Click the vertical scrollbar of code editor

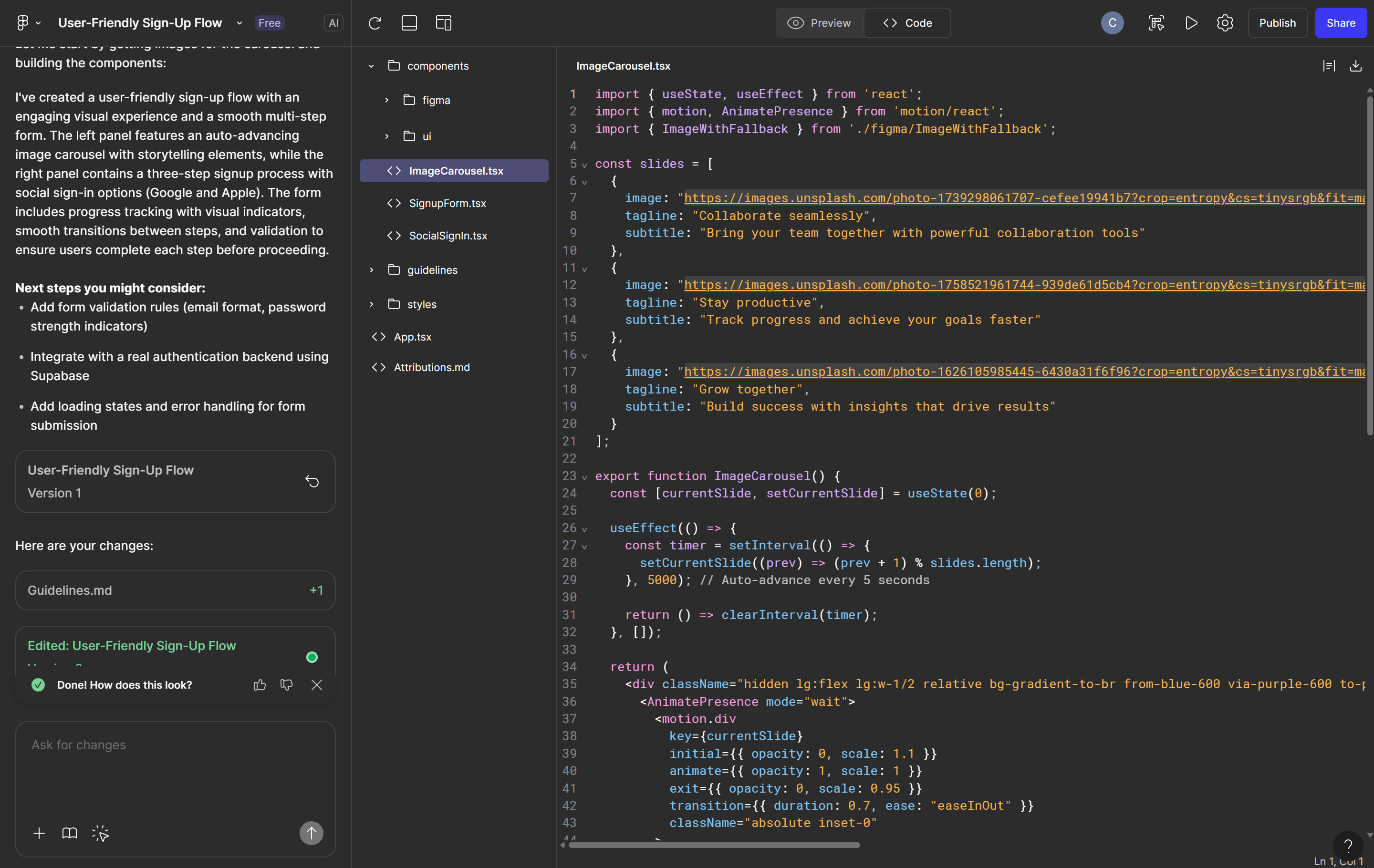point(1369,265)
